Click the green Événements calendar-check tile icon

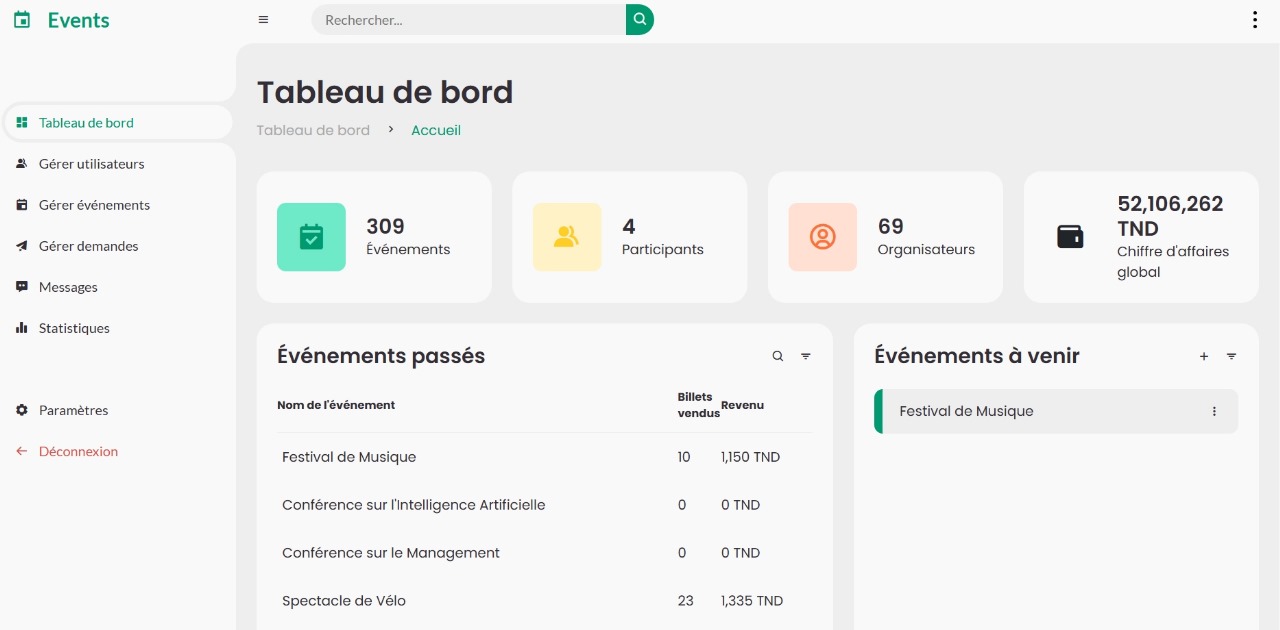[x=311, y=237]
